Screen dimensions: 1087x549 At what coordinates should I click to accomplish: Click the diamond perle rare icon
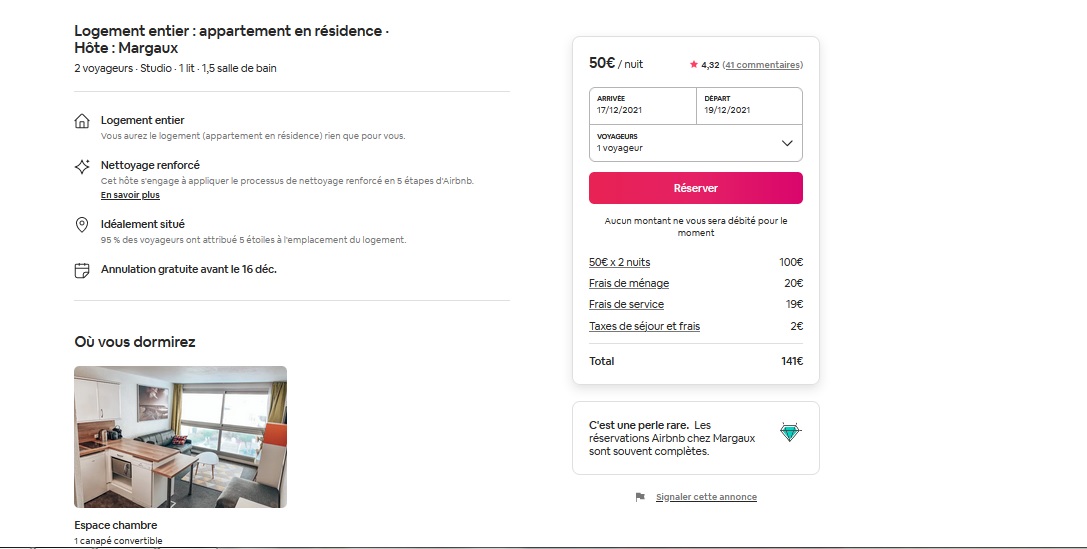[790, 432]
